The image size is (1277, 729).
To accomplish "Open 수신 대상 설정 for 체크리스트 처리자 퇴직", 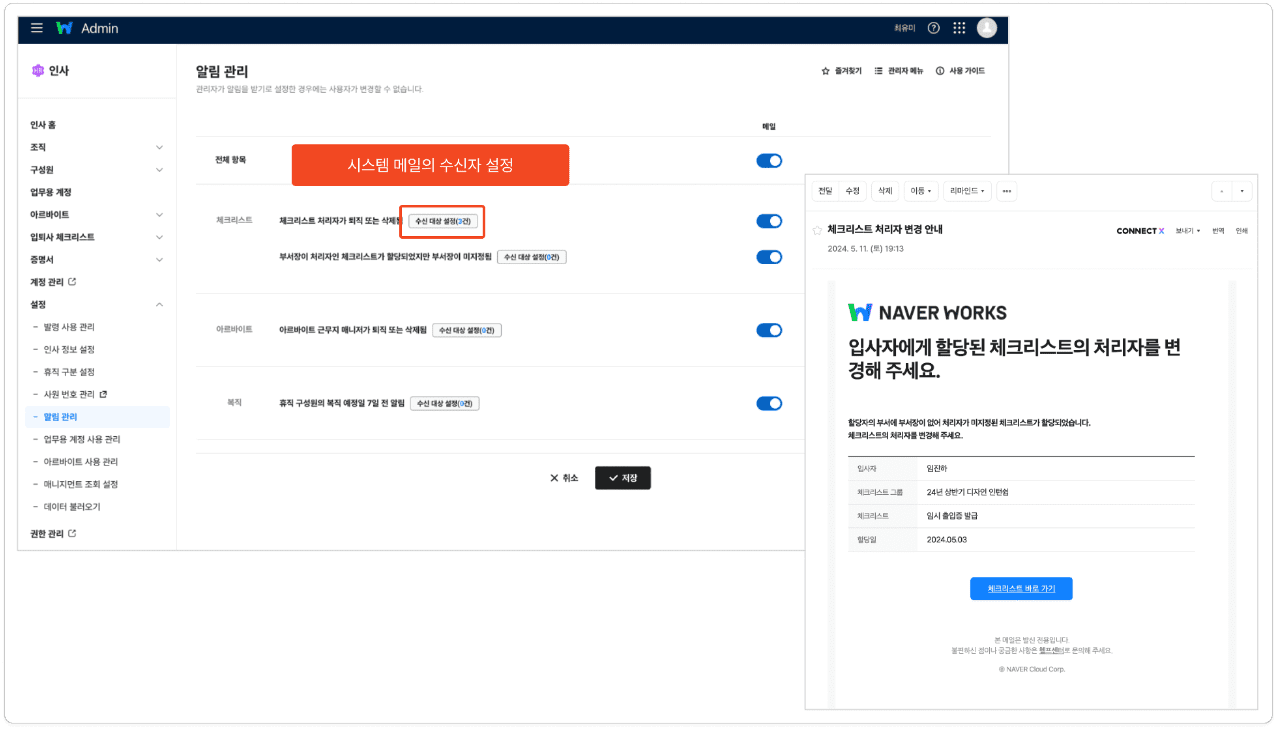I will tap(444, 221).
